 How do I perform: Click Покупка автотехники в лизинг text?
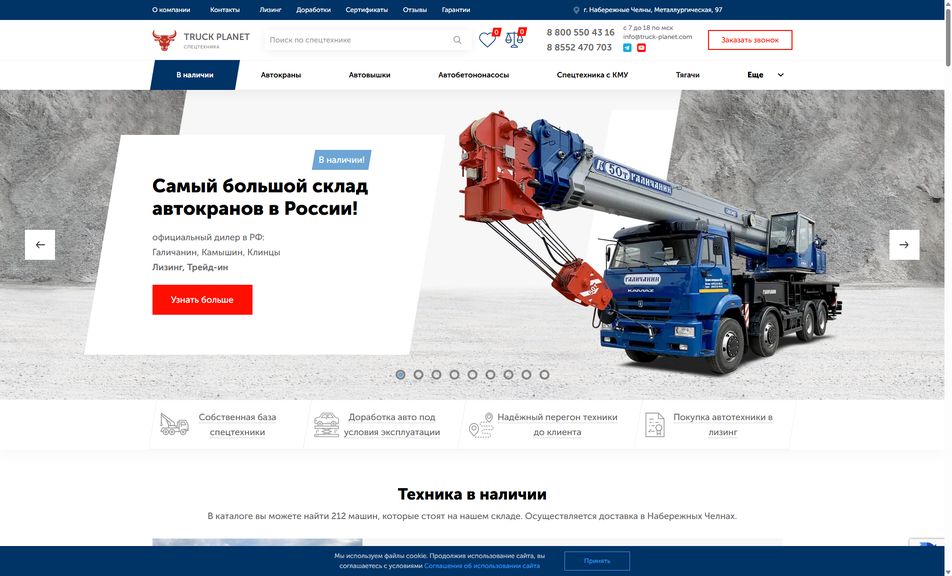pos(722,425)
